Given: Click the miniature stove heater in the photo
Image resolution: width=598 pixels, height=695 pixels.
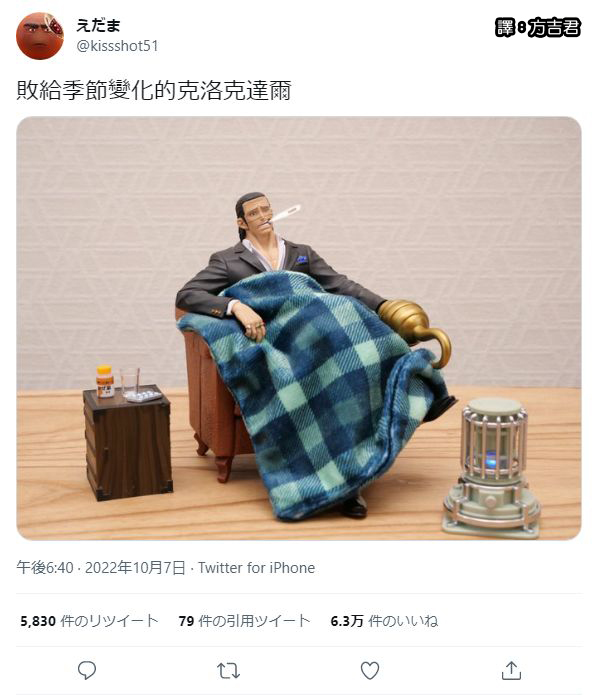Looking at the screenshot, I should click(x=491, y=468).
